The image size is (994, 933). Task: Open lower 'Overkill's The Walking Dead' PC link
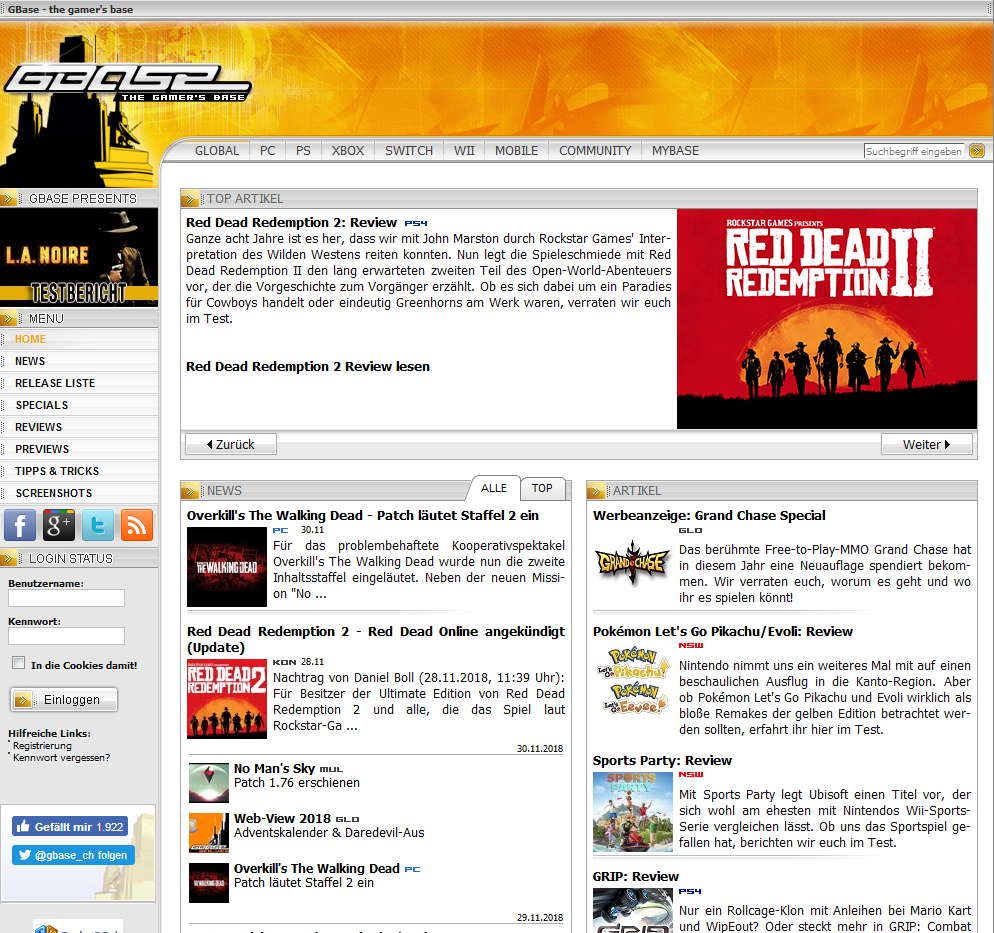(x=316, y=868)
